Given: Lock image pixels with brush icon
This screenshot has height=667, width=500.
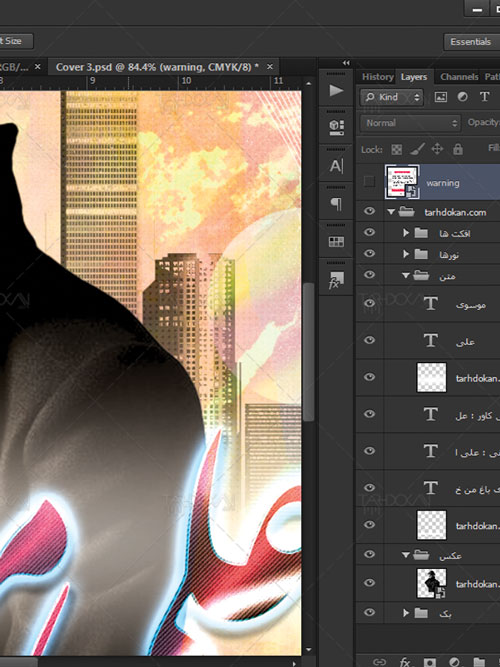Looking at the screenshot, I should click(417, 149).
